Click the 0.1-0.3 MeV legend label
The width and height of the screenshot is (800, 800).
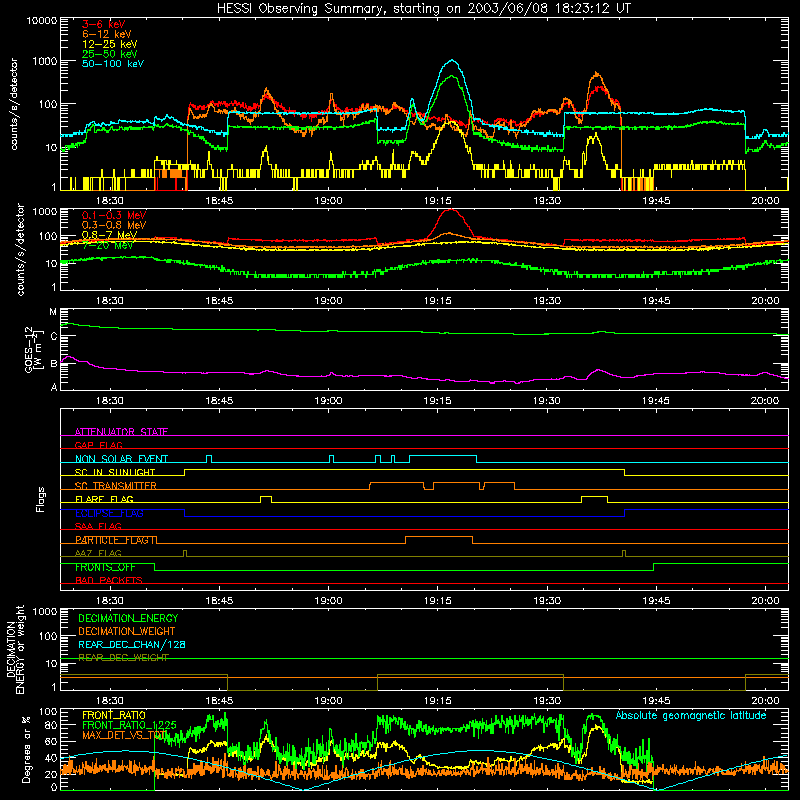pyautogui.click(x=114, y=215)
